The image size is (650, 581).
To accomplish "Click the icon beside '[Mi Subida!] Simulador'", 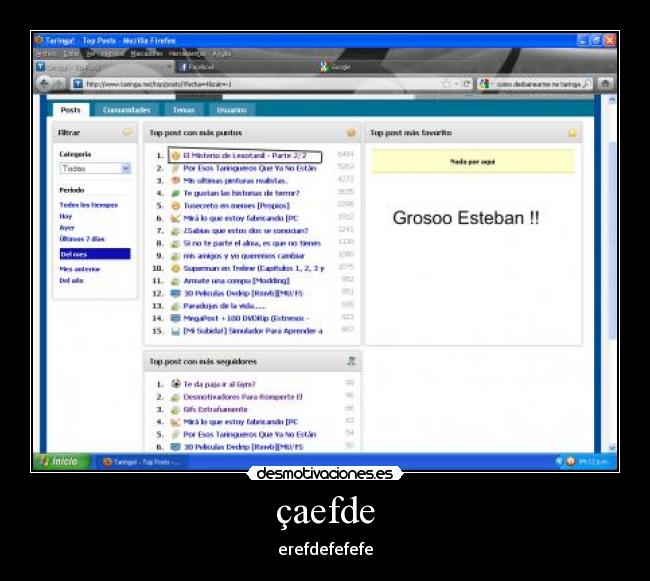I will pyautogui.click(x=176, y=331).
